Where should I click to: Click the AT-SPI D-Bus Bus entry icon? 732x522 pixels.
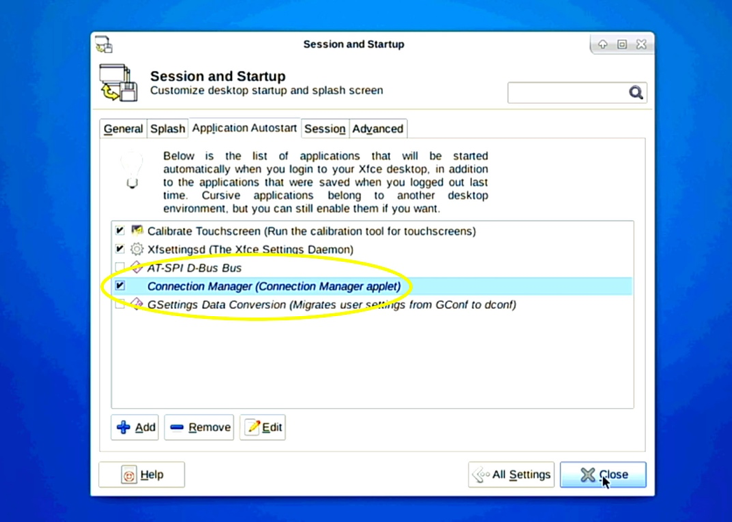point(137,268)
